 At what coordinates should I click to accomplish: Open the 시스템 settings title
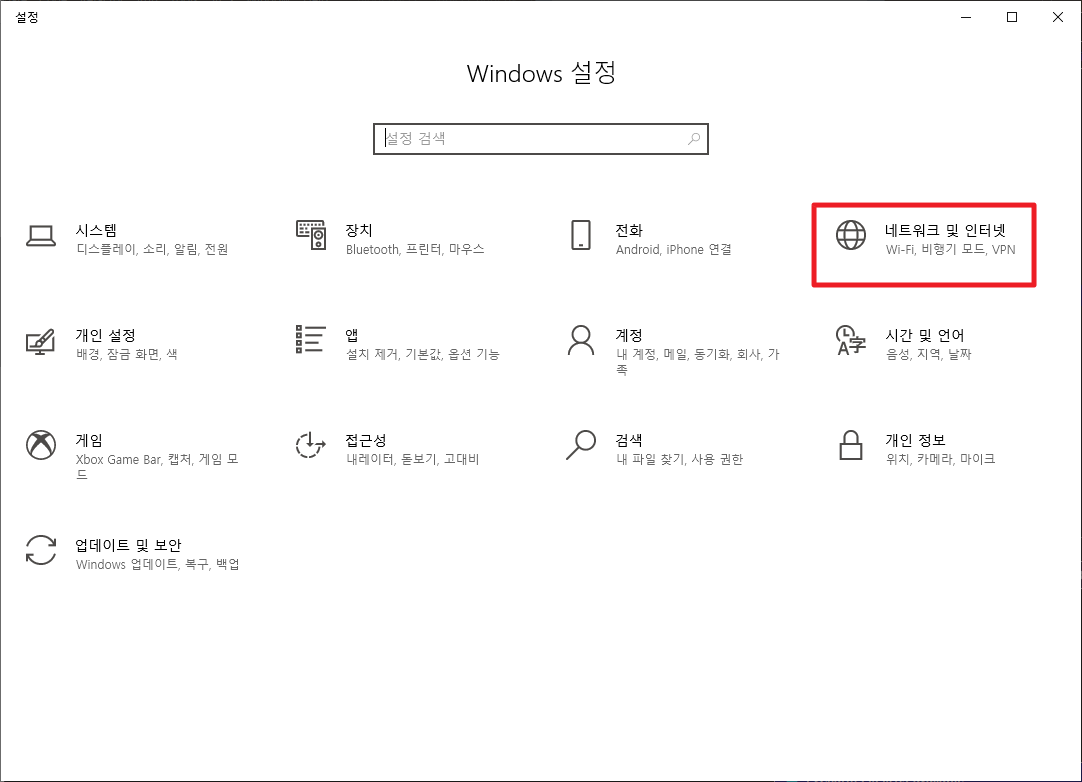pyautogui.click(x=96, y=230)
